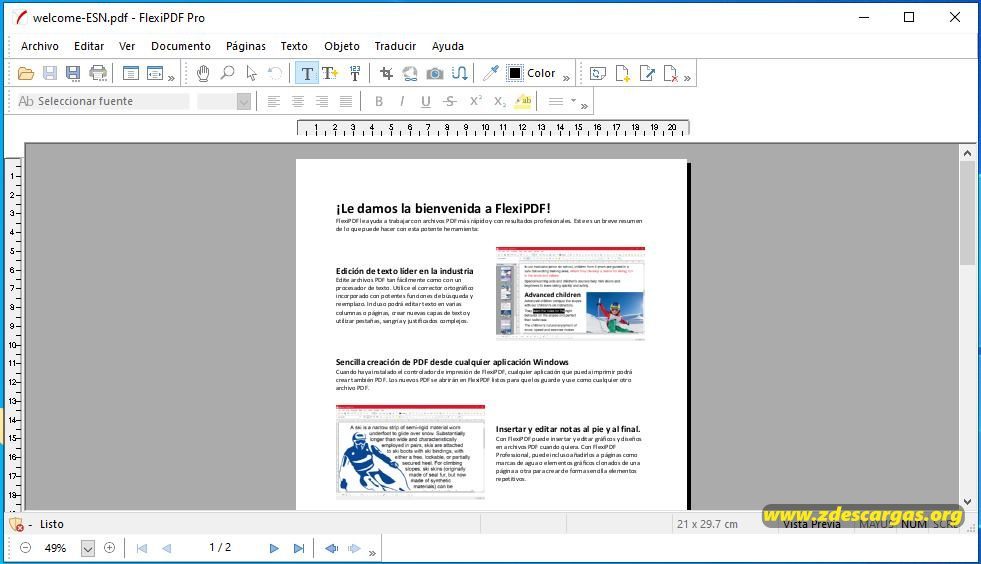Open a file with the folder icon
This screenshot has width=981, height=564.
26,73
